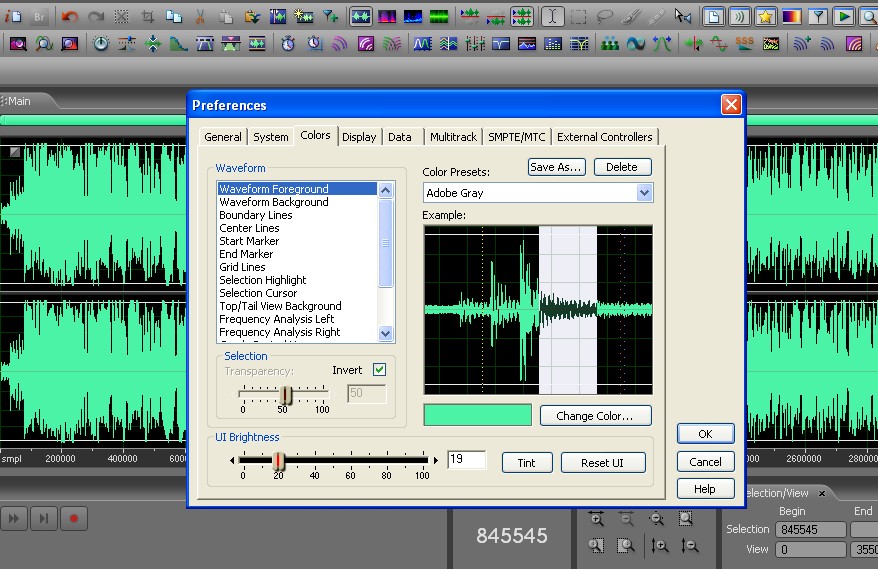Click the Change Color... button
The image size is (878, 569).
595,415
